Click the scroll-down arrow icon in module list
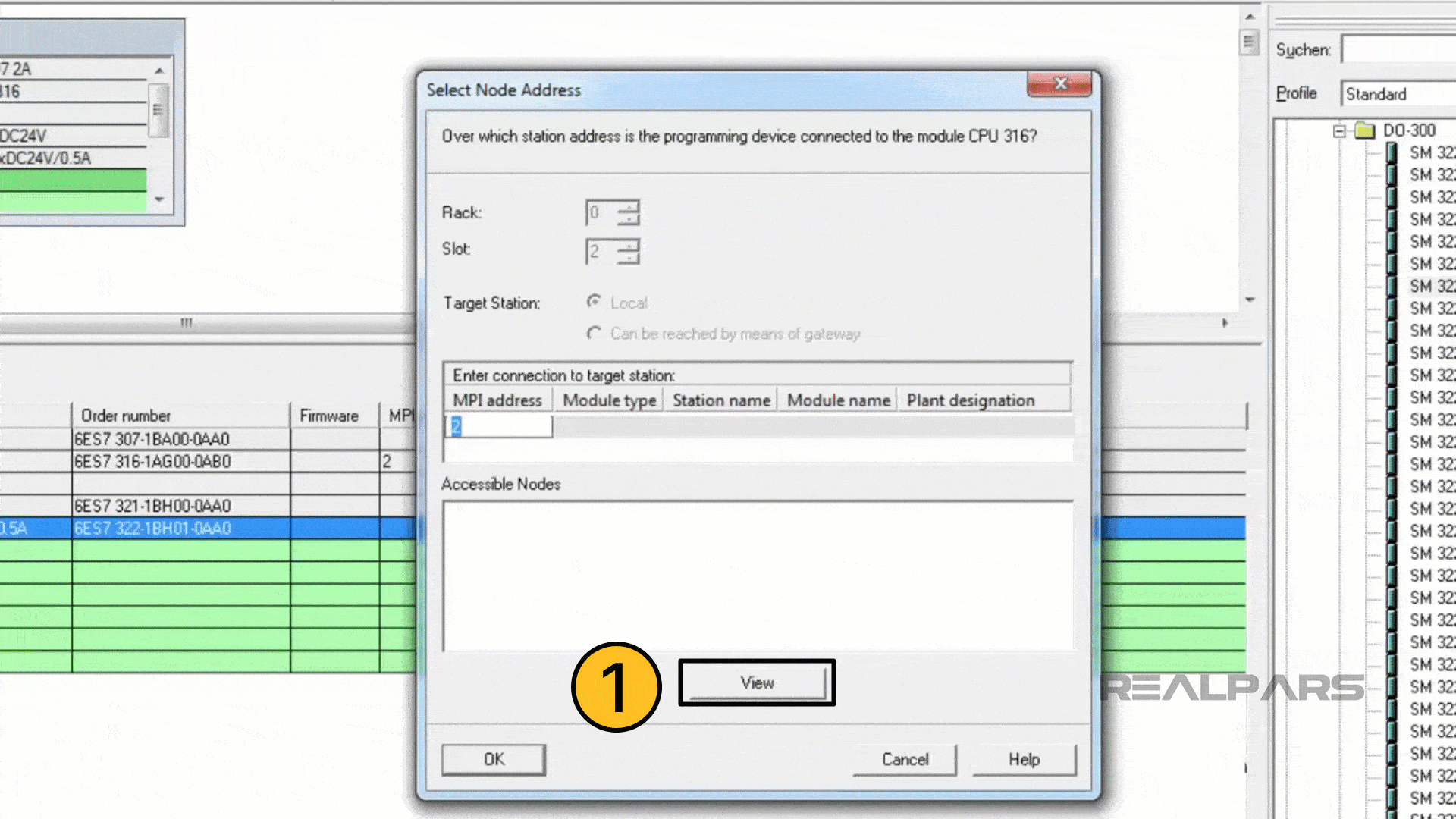 [x=158, y=199]
